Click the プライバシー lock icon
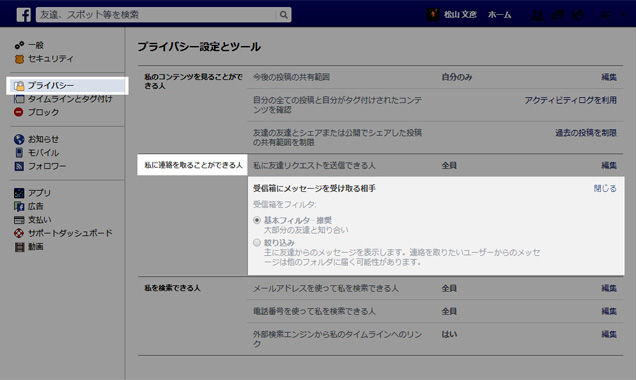 pos(19,86)
